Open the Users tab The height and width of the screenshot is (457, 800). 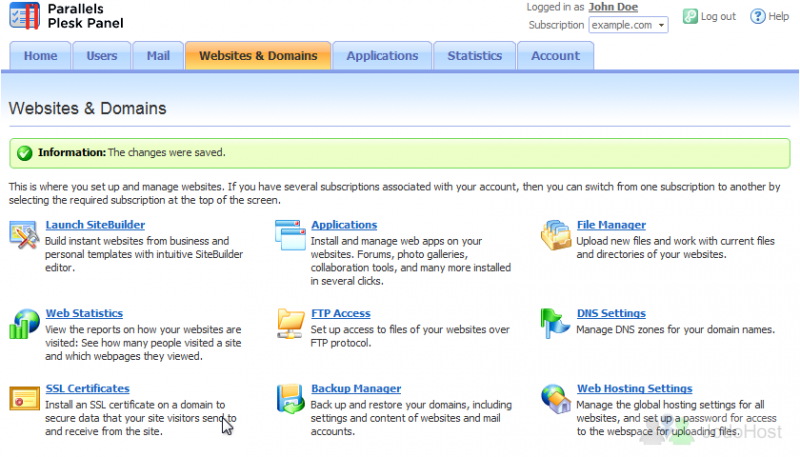point(102,56)
